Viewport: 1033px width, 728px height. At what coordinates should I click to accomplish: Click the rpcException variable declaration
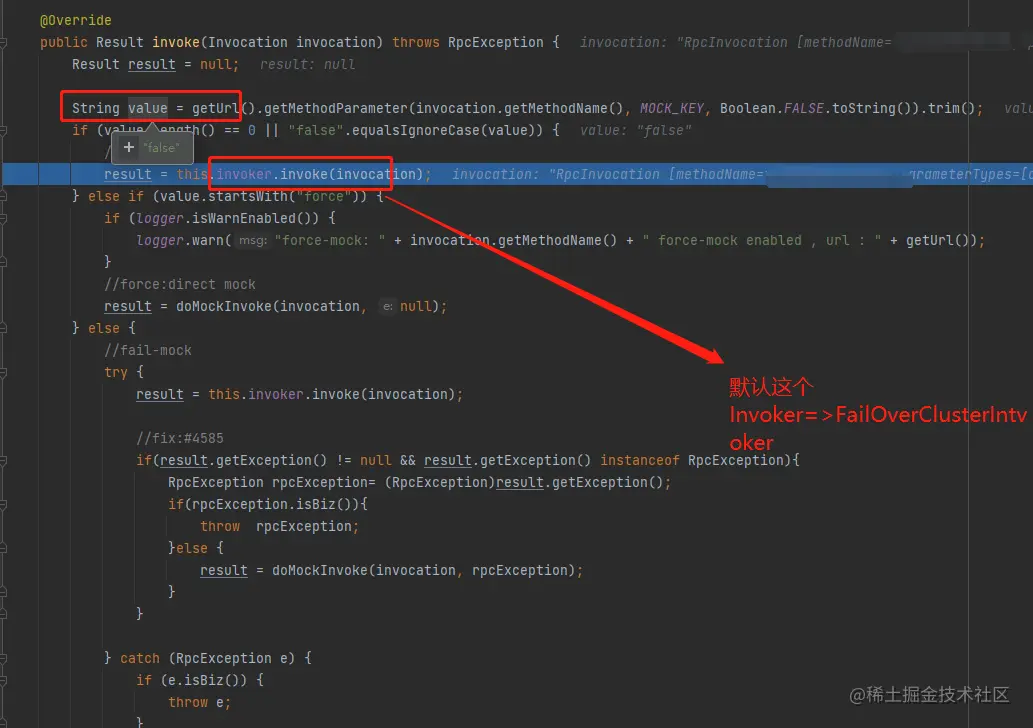(x=320, y=482)
